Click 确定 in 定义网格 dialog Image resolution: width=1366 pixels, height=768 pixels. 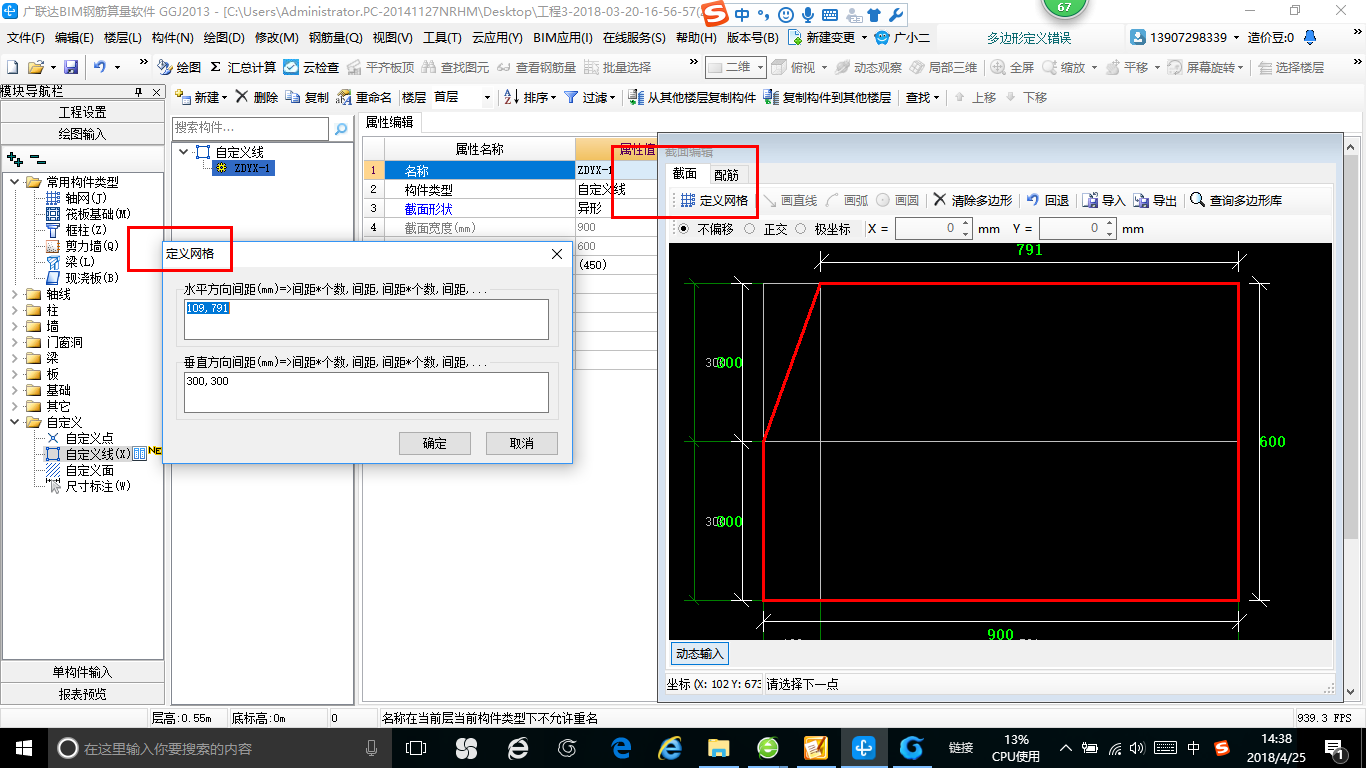(434, 443)
